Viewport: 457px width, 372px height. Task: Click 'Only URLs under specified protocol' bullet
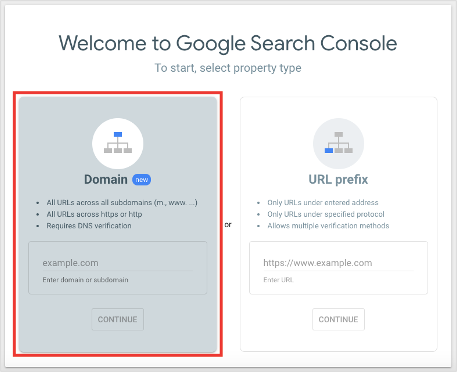pyautogui.click(x=326, y=214)
